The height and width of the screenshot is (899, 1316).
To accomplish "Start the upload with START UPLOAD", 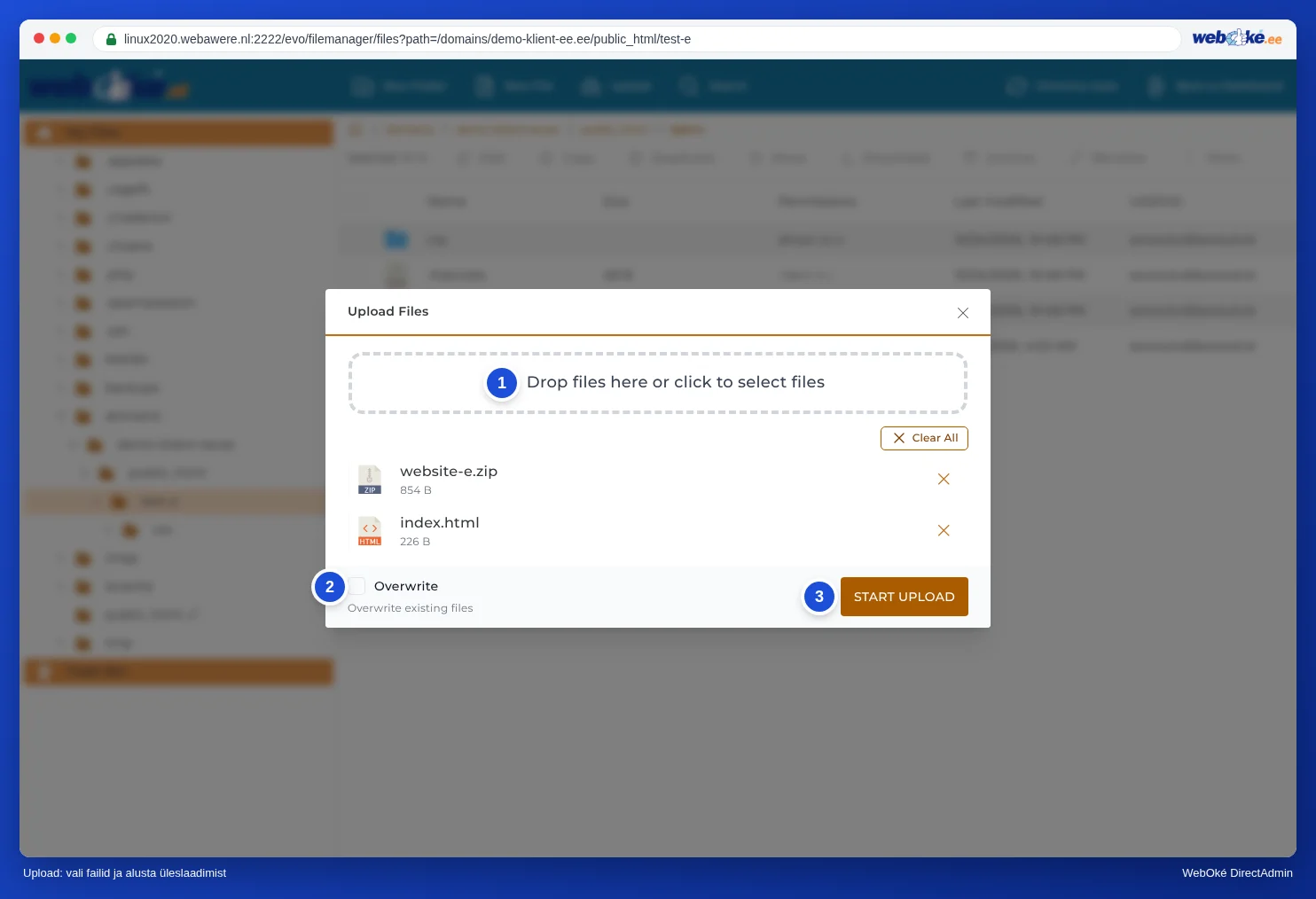I will click(905, 597).
